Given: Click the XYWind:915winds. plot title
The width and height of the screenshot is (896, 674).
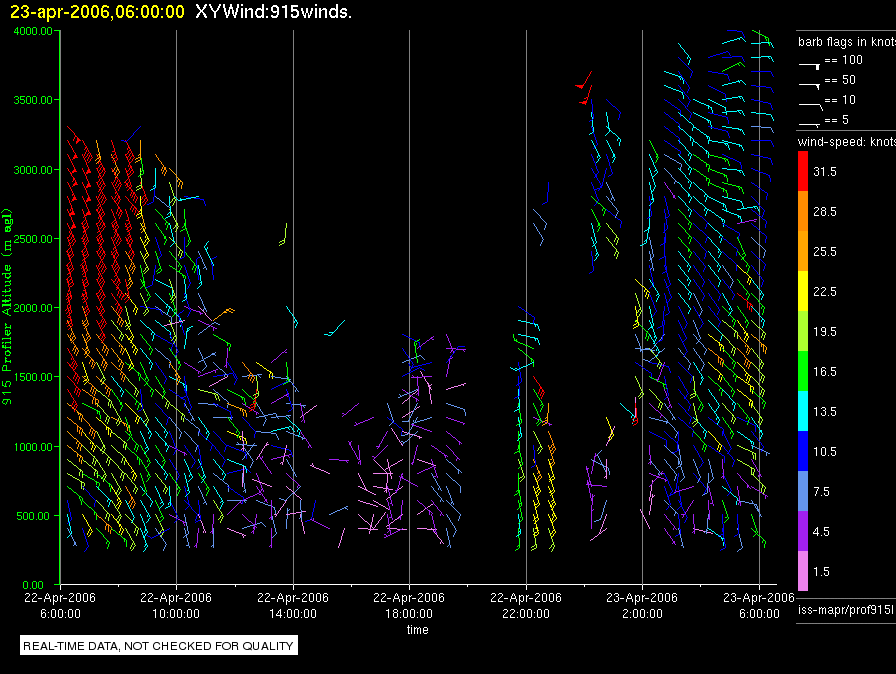Looking at the screenshot, I should [x=273, y=12].
